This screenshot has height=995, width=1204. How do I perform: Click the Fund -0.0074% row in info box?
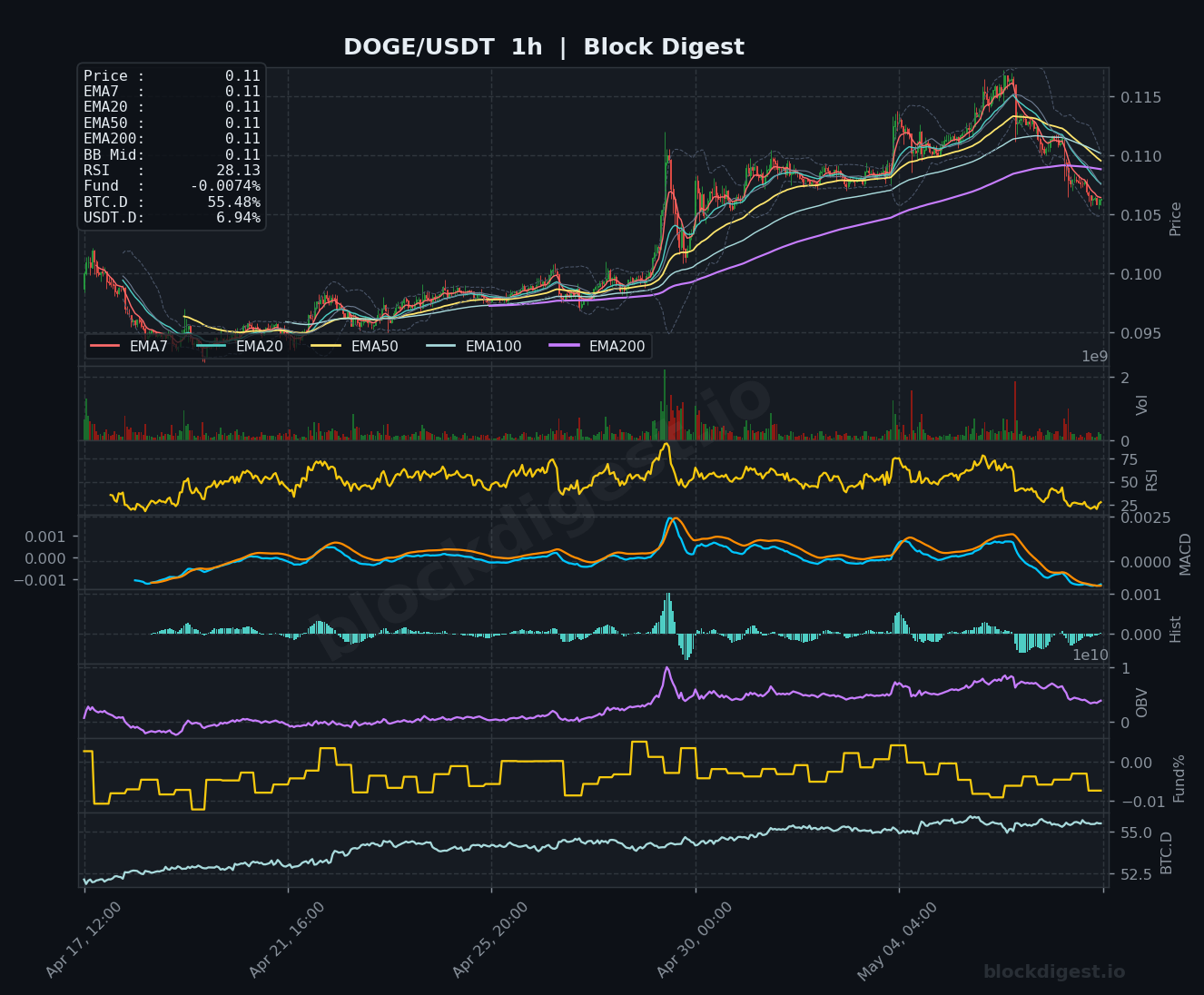click(172, 186)
